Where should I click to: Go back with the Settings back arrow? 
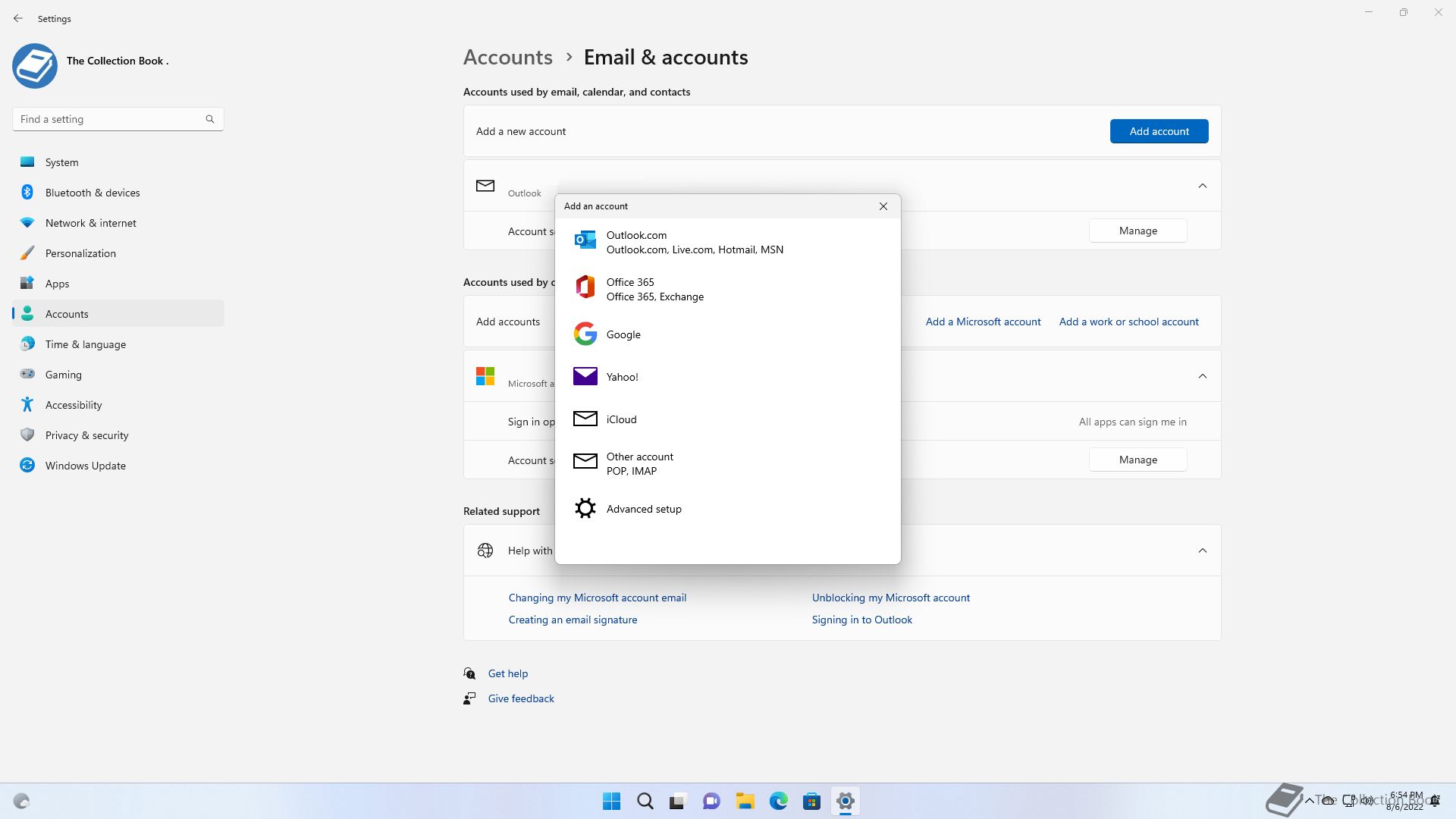click(x=18, y=18)
